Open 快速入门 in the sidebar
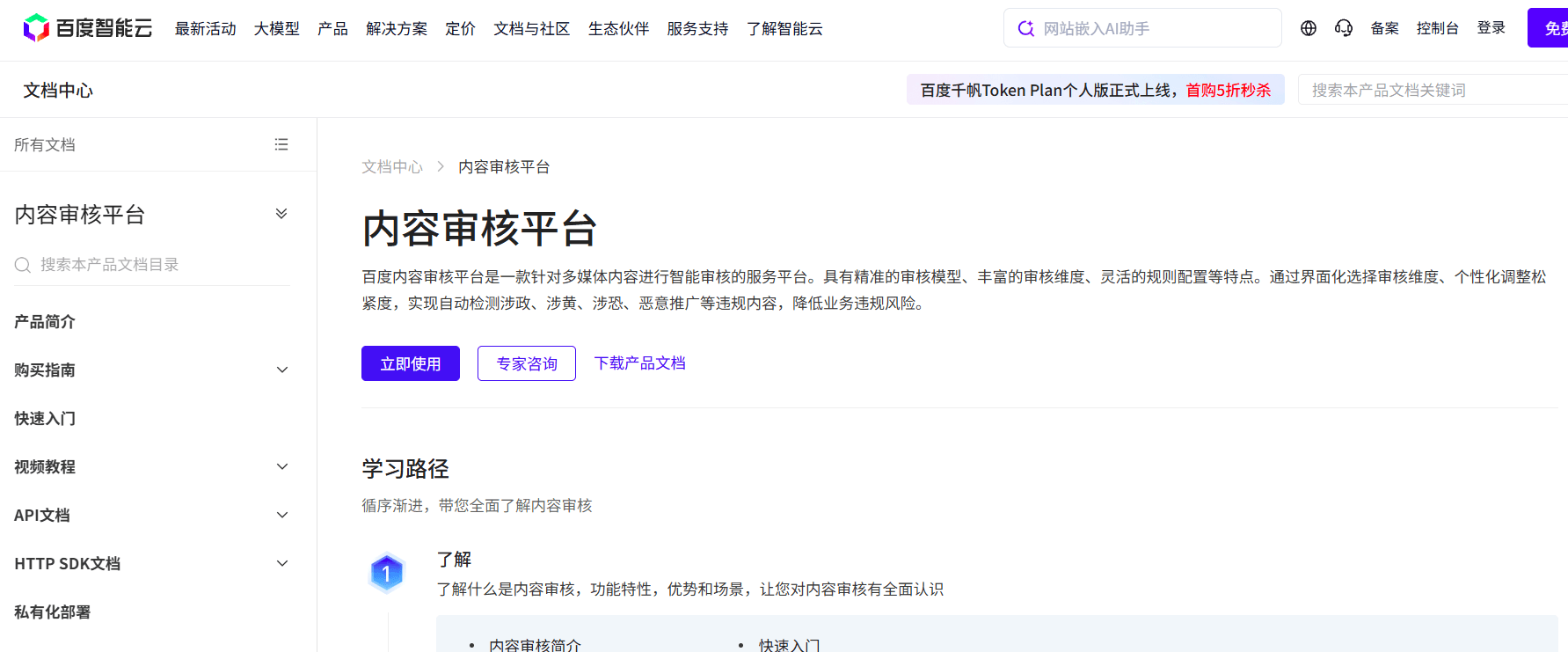This screenshot has height=652, width=1568. tap(45, 419)
